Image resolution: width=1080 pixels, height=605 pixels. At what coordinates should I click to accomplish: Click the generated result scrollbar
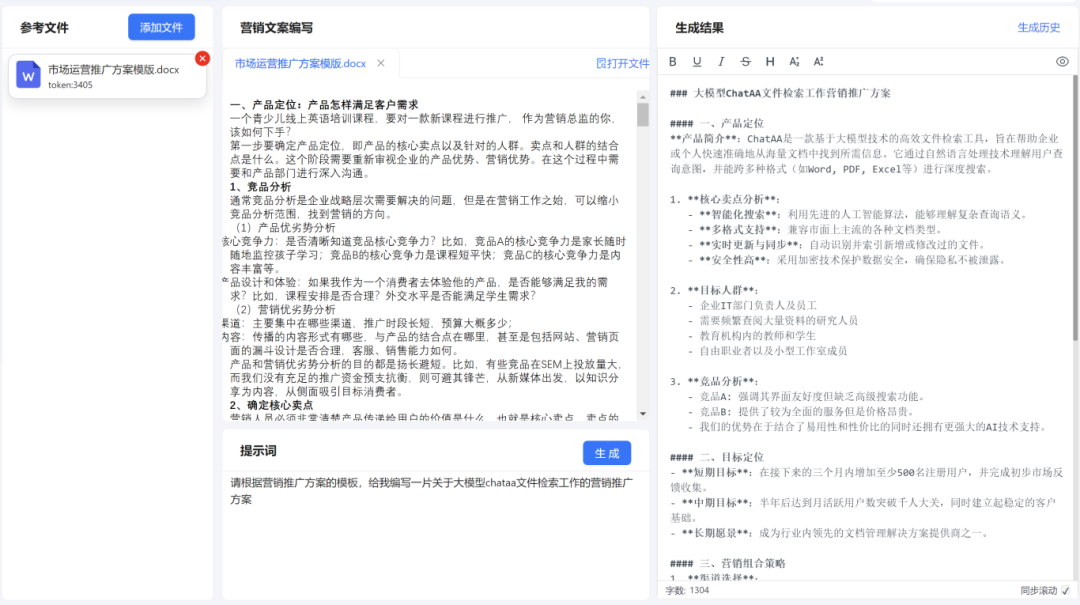(x=1075, y=207)
